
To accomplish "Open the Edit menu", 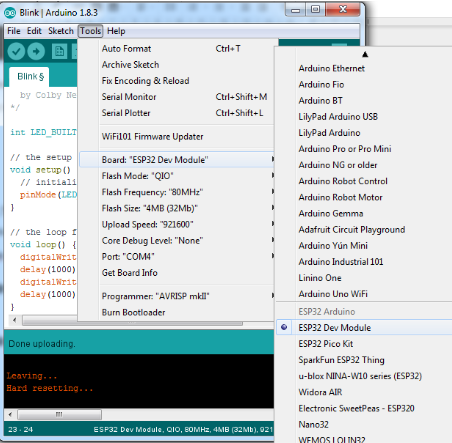I will pos(34,31).
